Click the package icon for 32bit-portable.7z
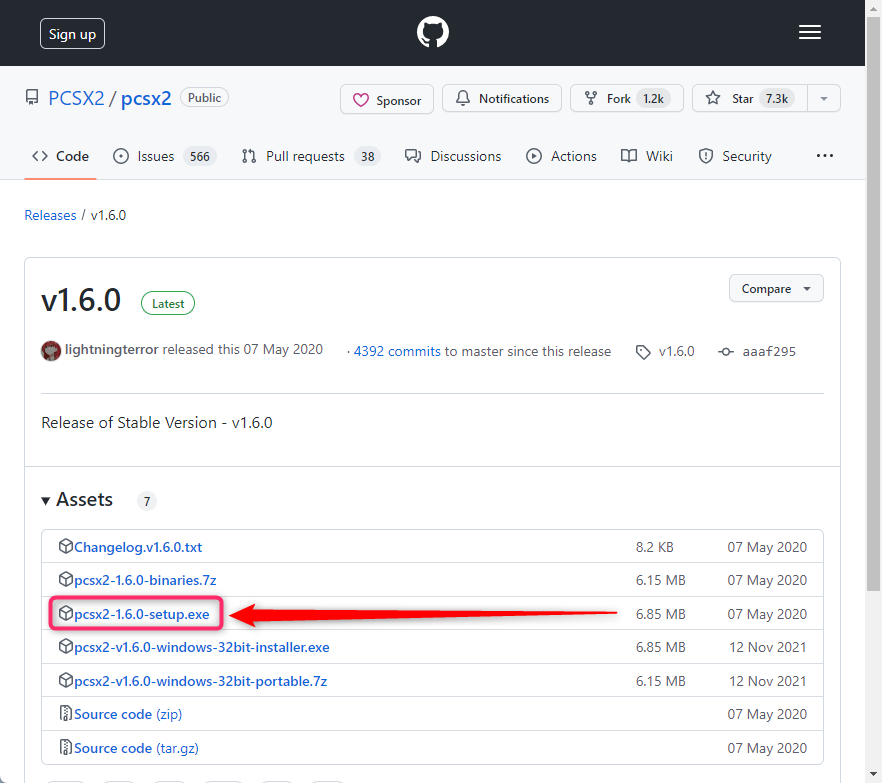 66,680
